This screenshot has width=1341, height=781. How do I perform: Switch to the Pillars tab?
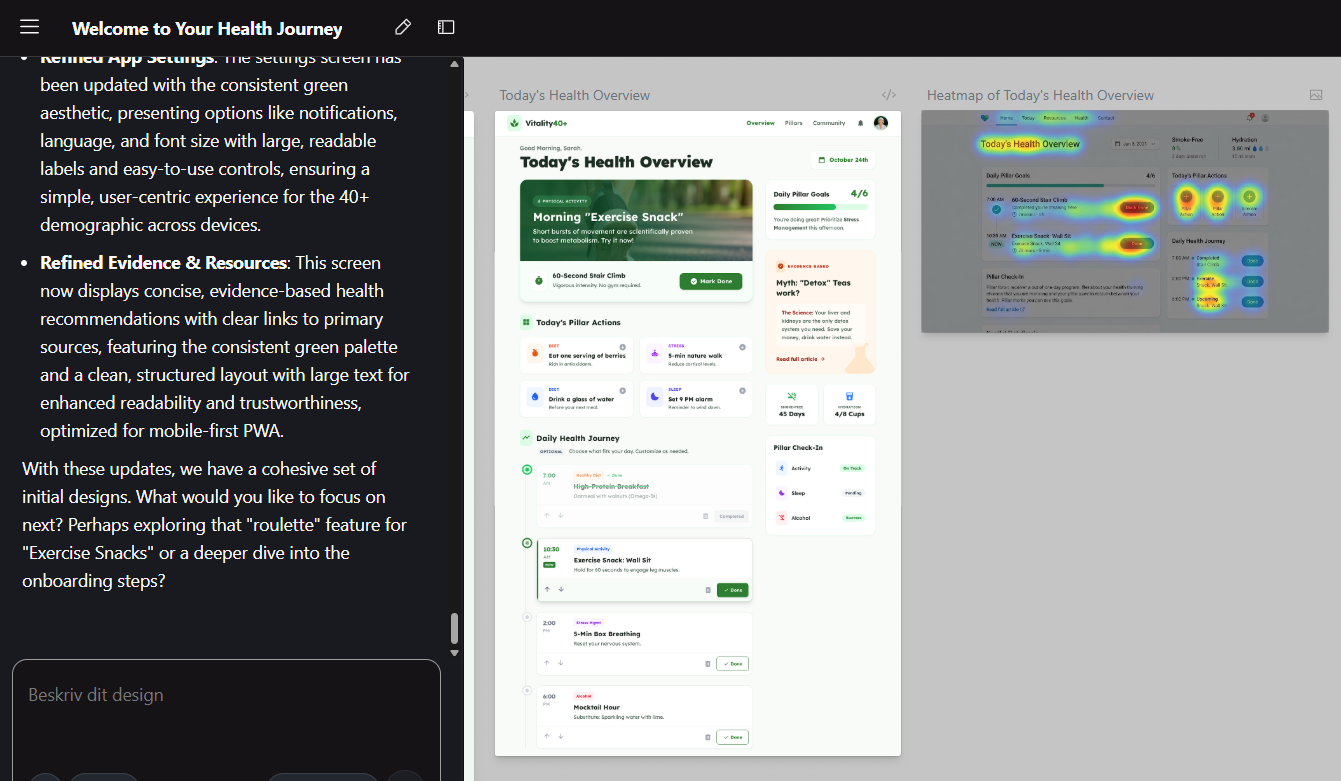point(794,123)
